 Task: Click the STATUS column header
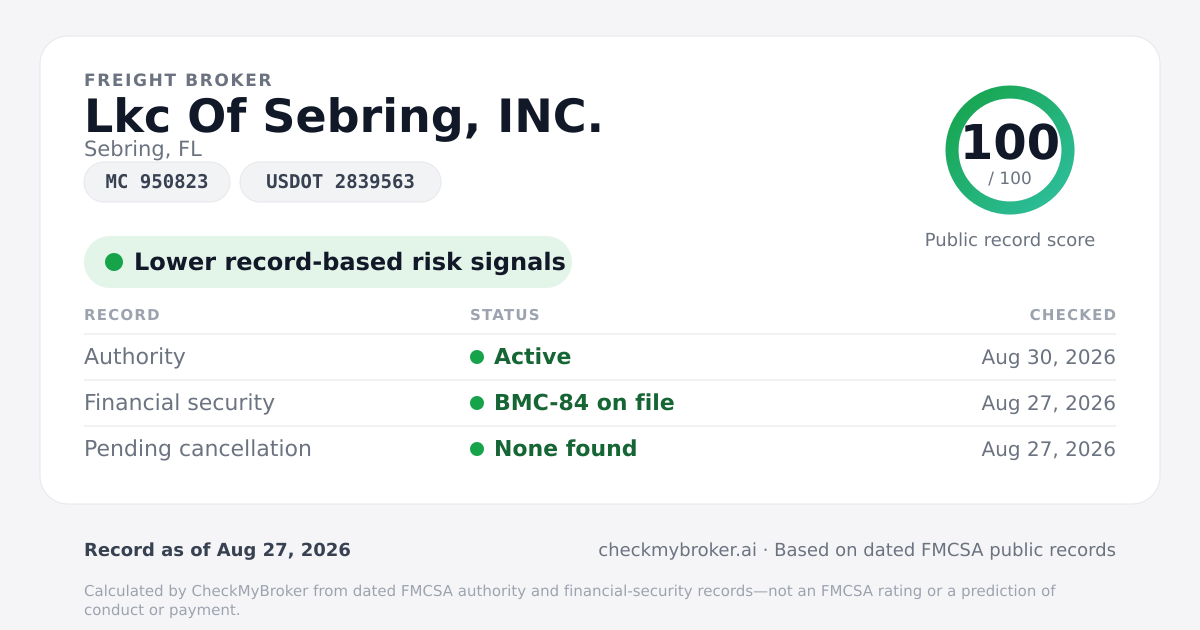coord(505,315)
